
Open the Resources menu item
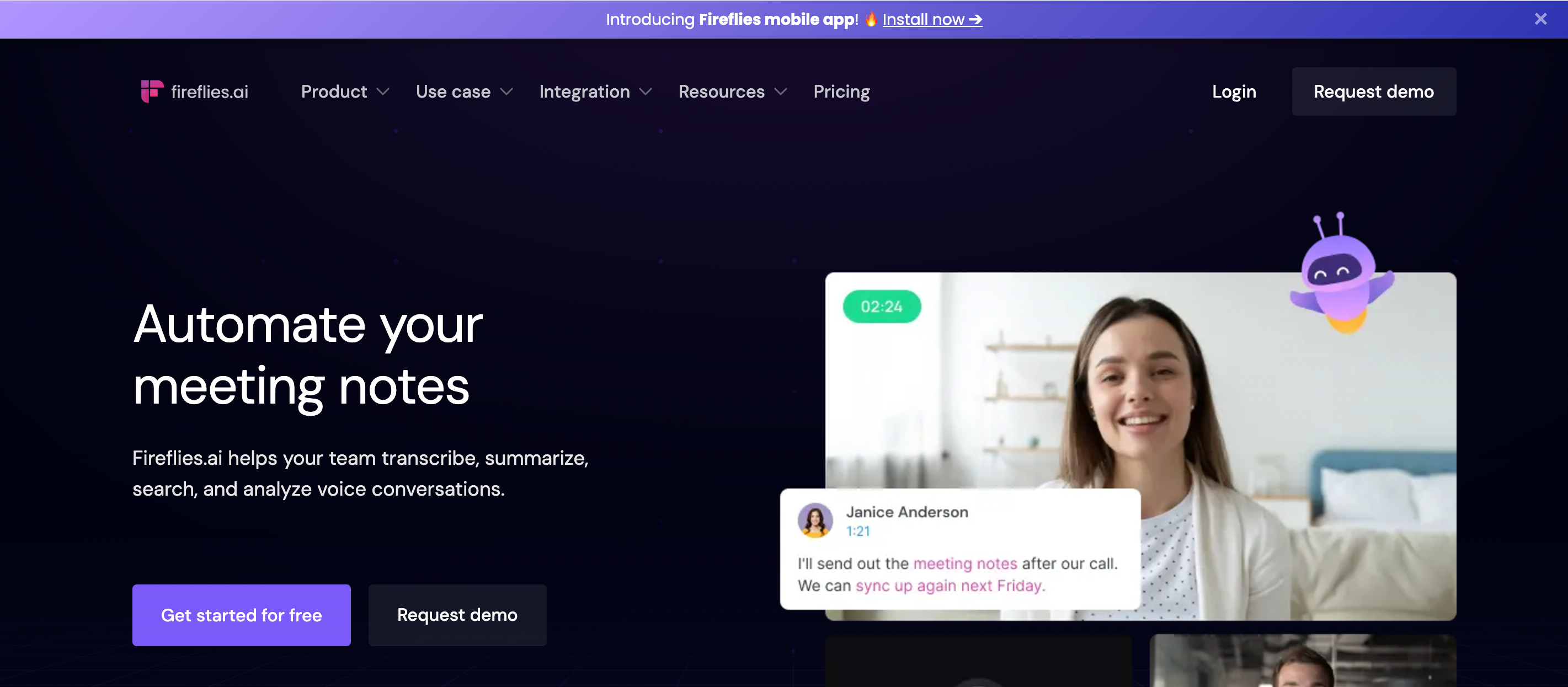721,92
